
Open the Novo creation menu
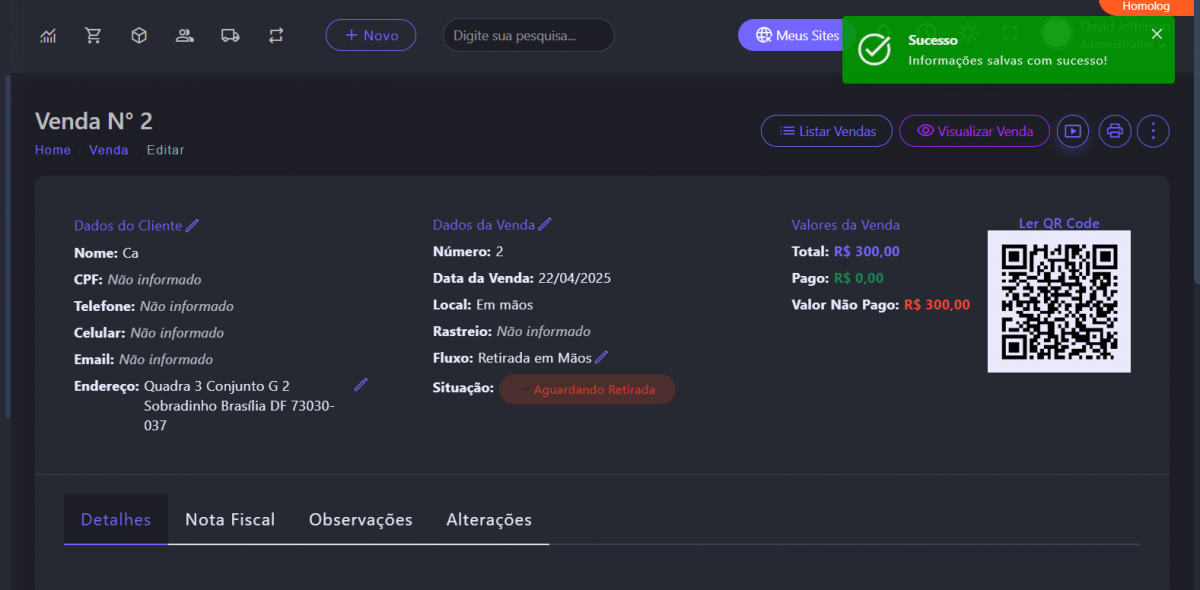pyautogui.click(x=371, y=35)
